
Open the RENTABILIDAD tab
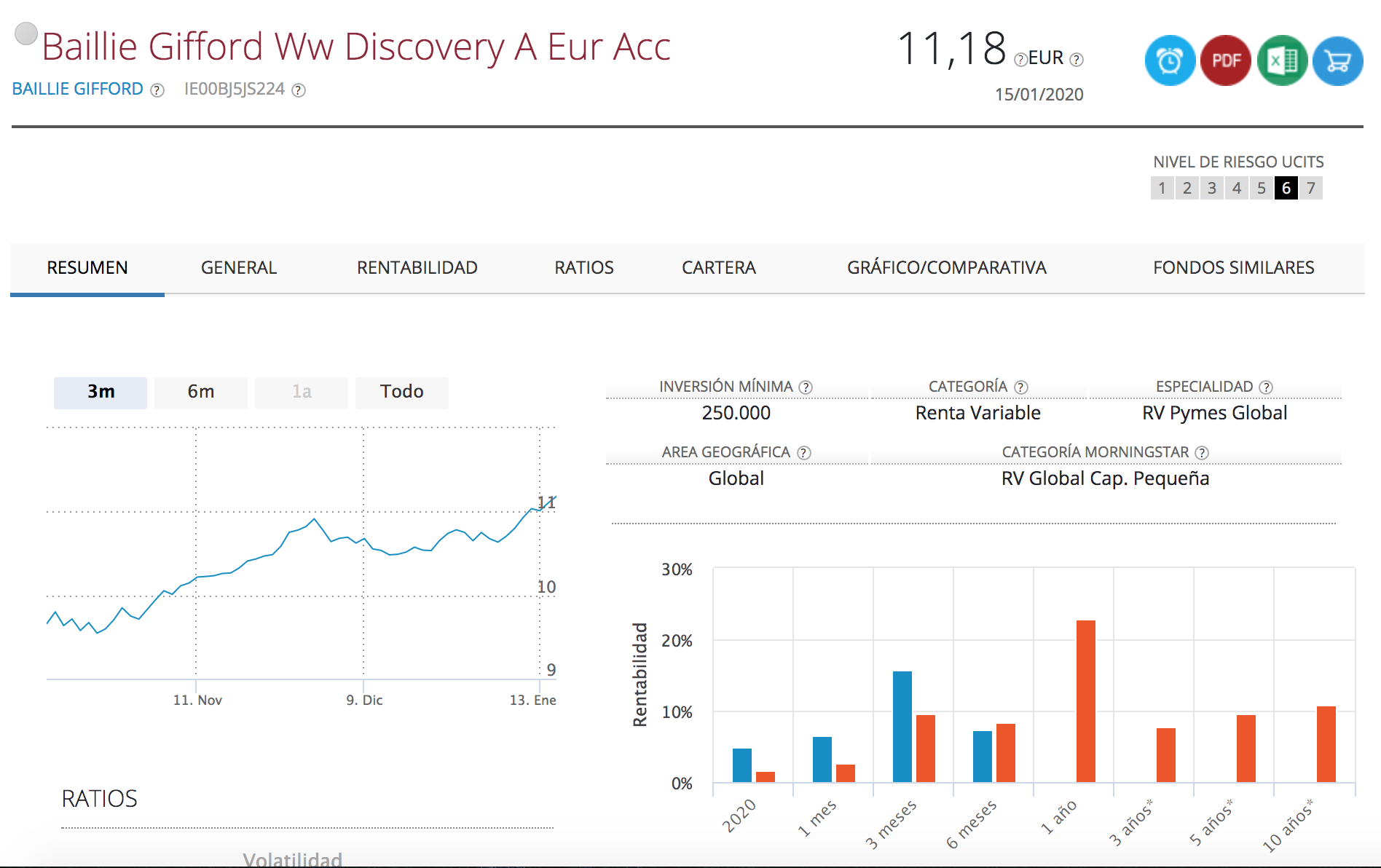[417, 268]
